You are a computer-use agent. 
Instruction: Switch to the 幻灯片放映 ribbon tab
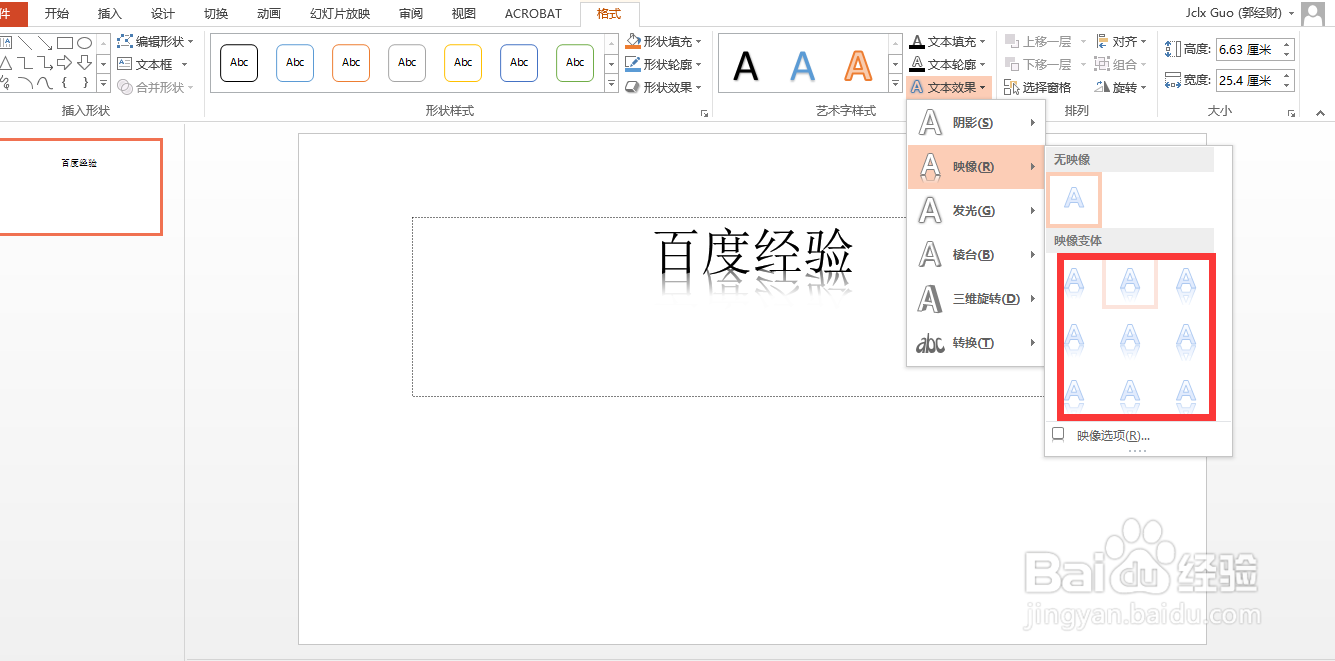point(340,13)
